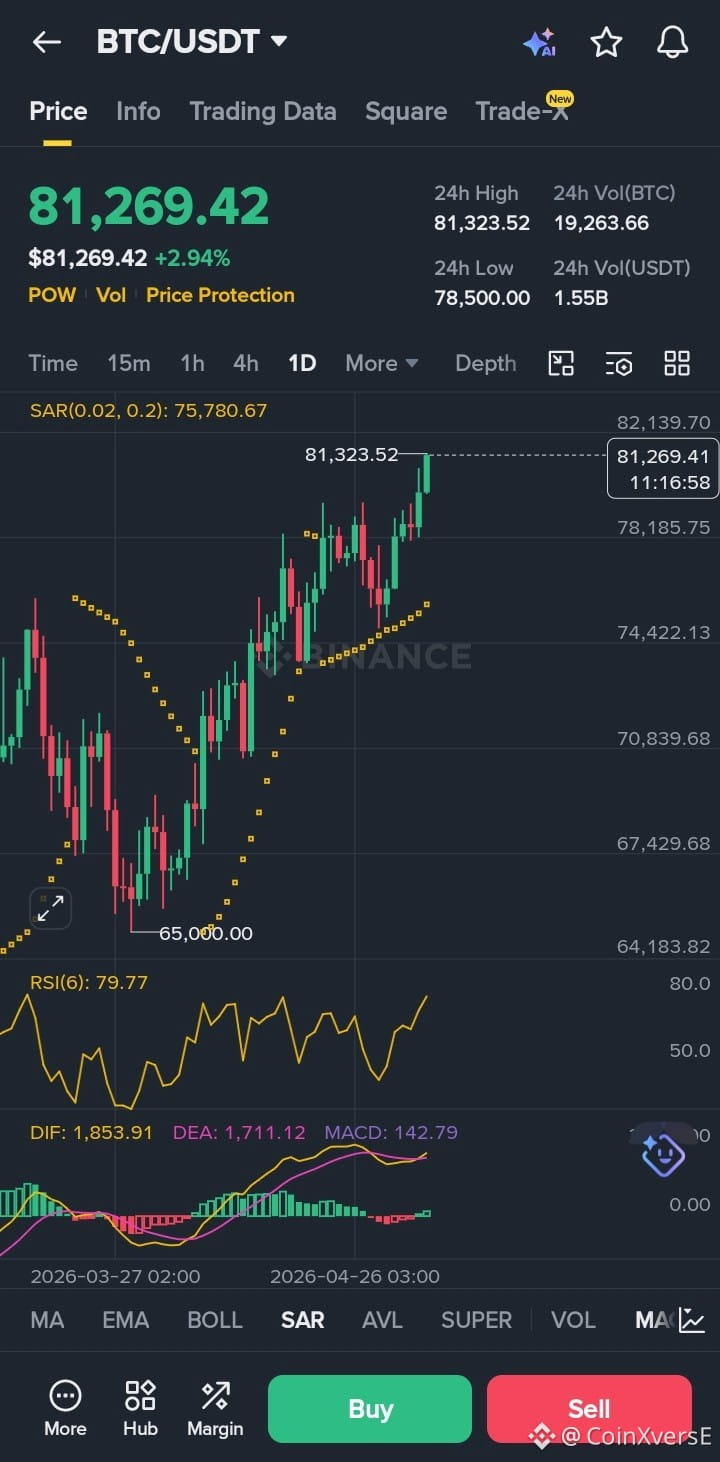This screenshot has width=720, height=1462.
Task: Add BTC/USDT to favorites with star
Action: 606,42
